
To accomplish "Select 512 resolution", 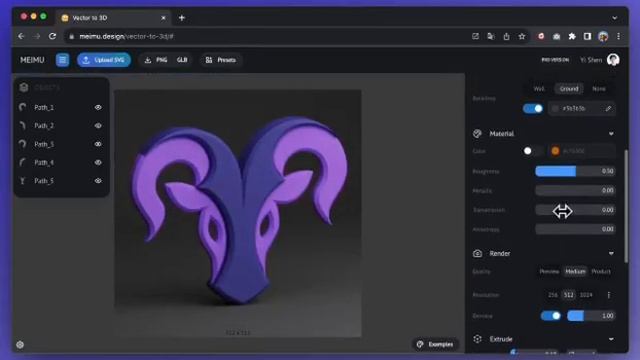I will pyautogui.click(x=569, y=295).
